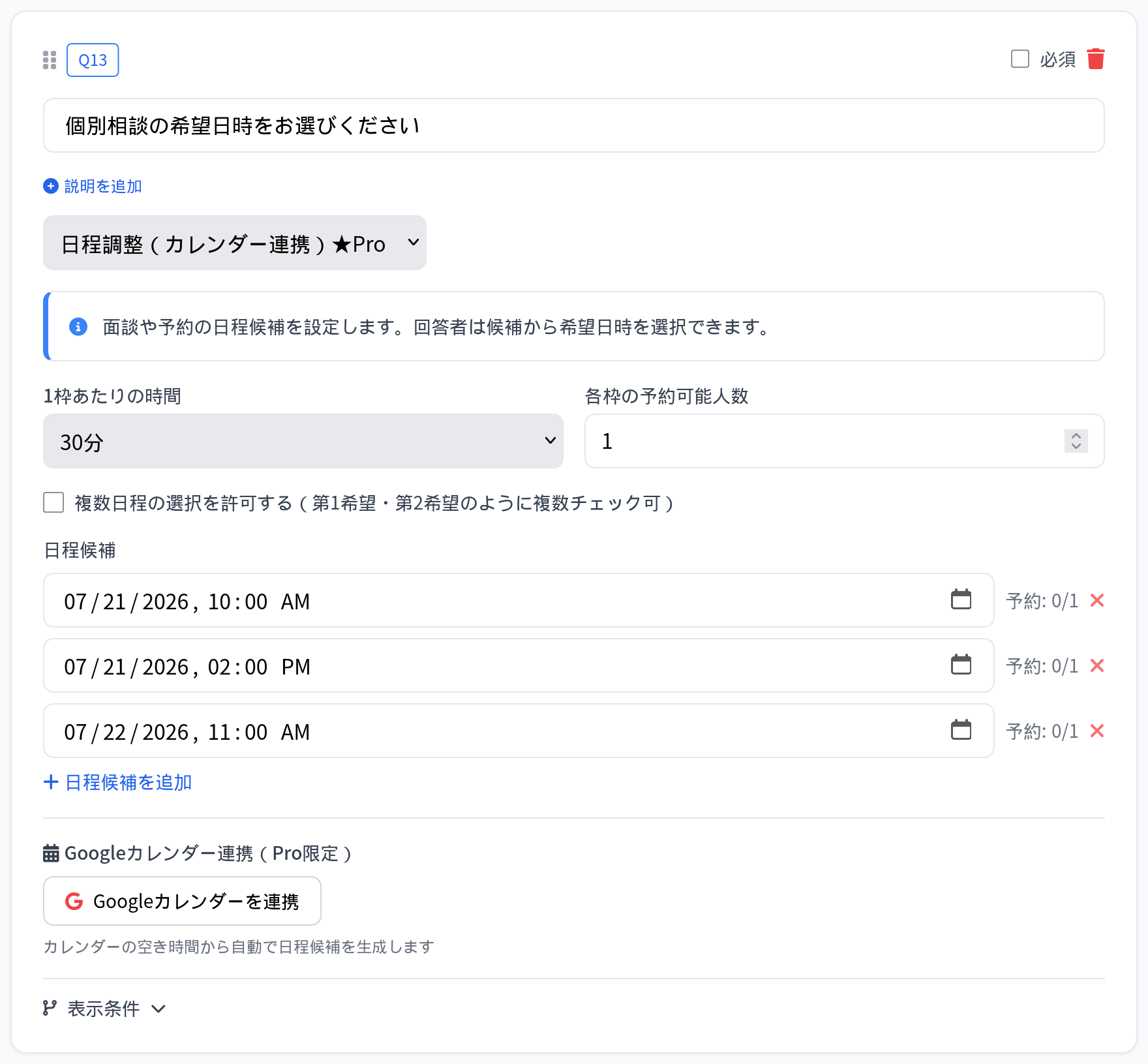Screen dimensions: 1148x1064
Task: Enable 複数日程の選択を許可する checkbox
Action: pyautogui.click(x=53, y=502)
